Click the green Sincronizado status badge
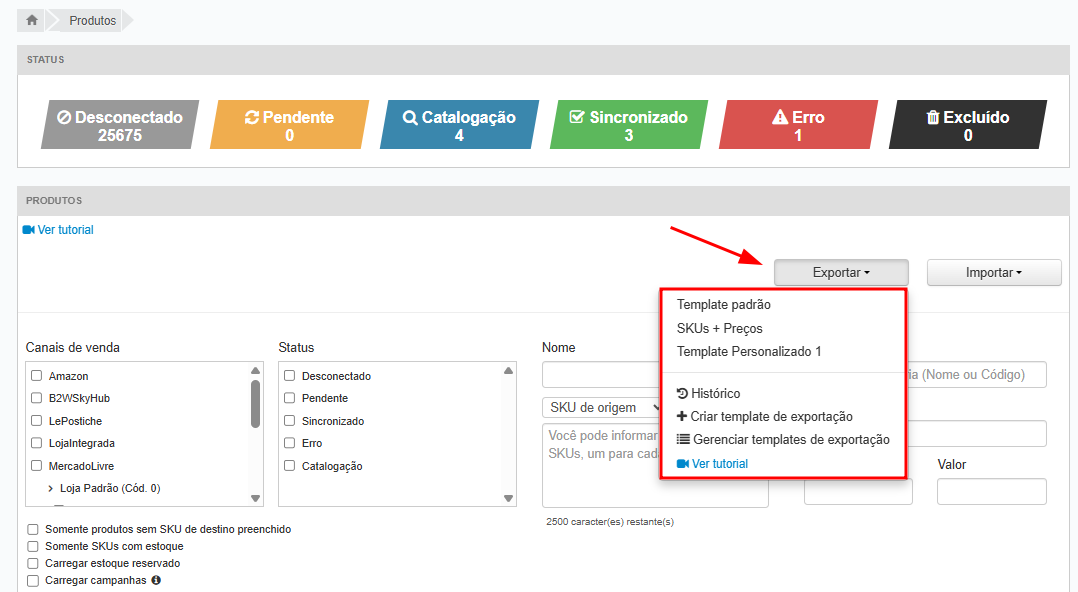 click(x=628, y=125)
